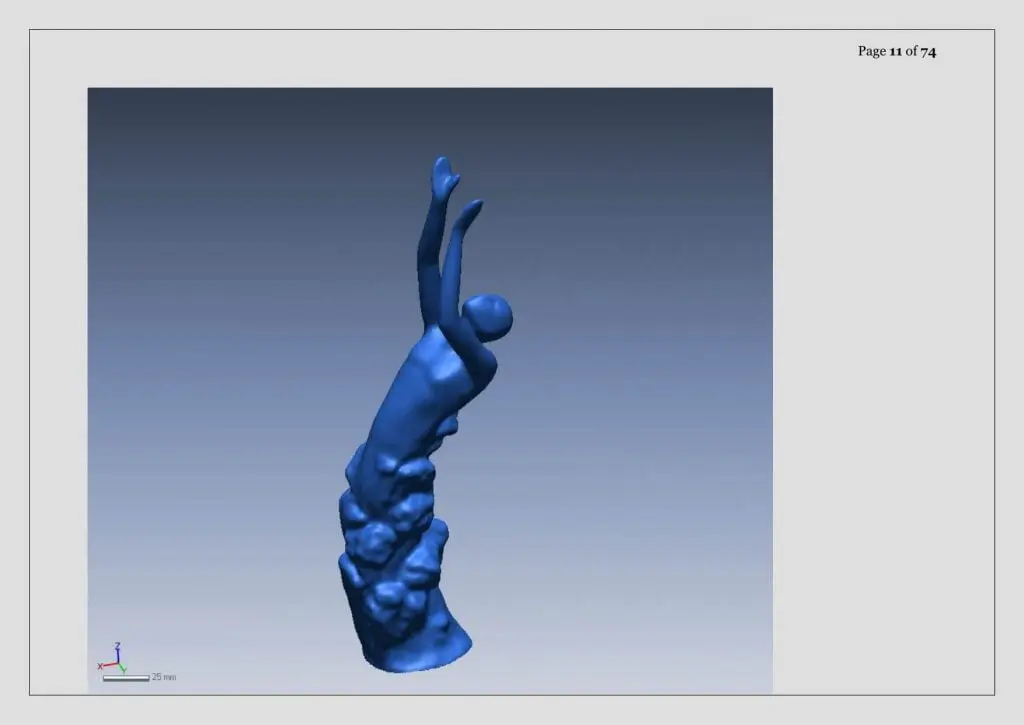Click the word Page in header
1024x725 pixels.
872,52
